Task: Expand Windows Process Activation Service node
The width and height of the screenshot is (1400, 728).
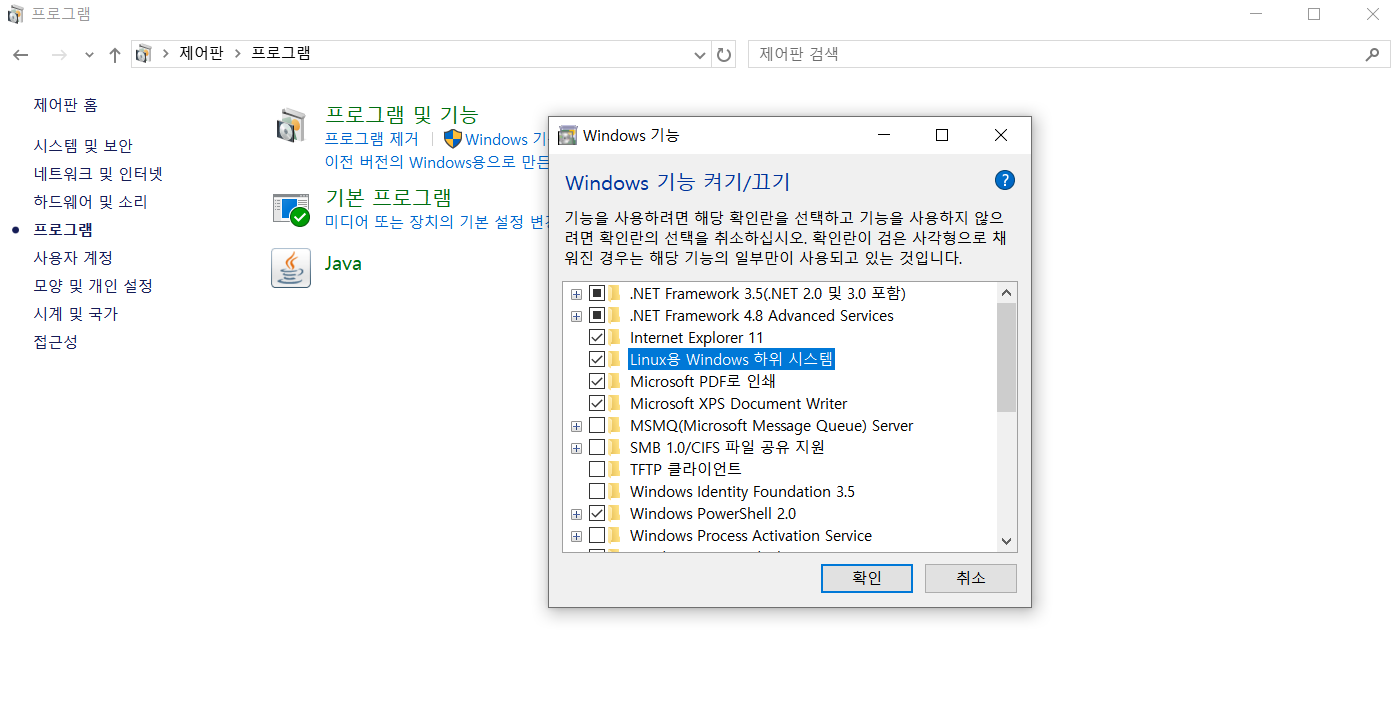Action: click(x=576, y=536)
